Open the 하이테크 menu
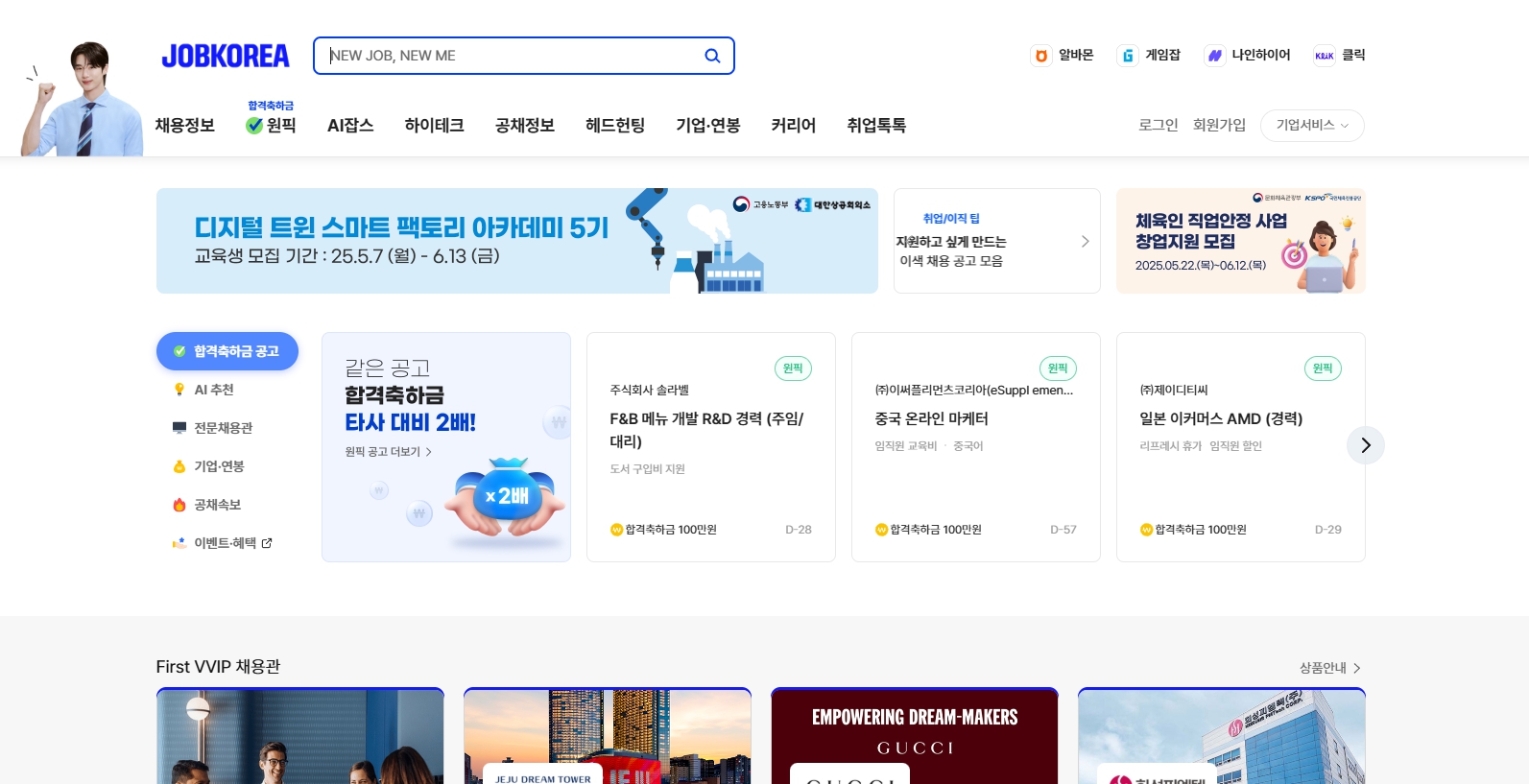The height and width of the screenshot is (784, 1529). (434, 126)
